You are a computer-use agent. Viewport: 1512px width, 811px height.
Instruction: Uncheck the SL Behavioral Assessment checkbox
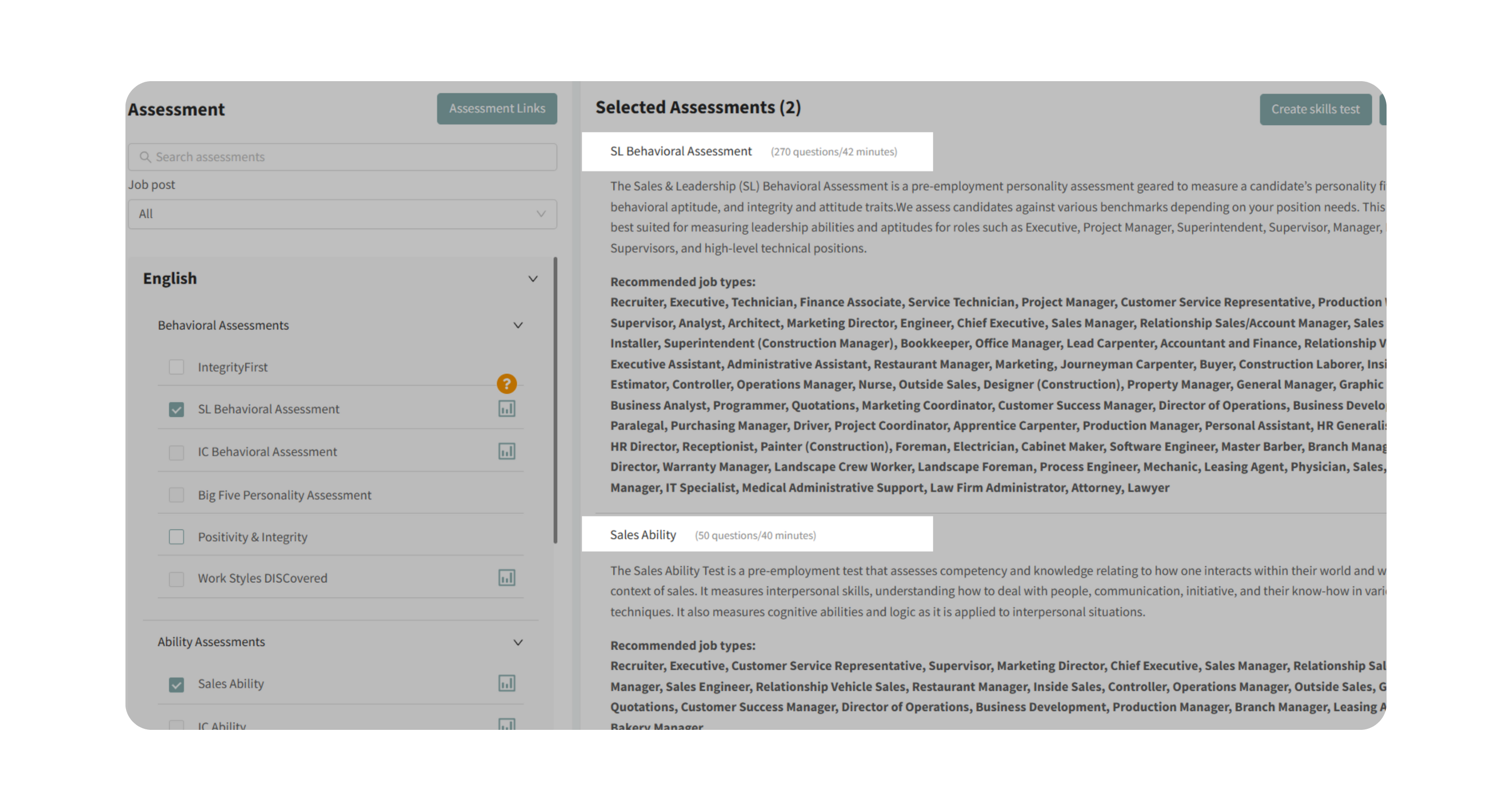(176, 410)
